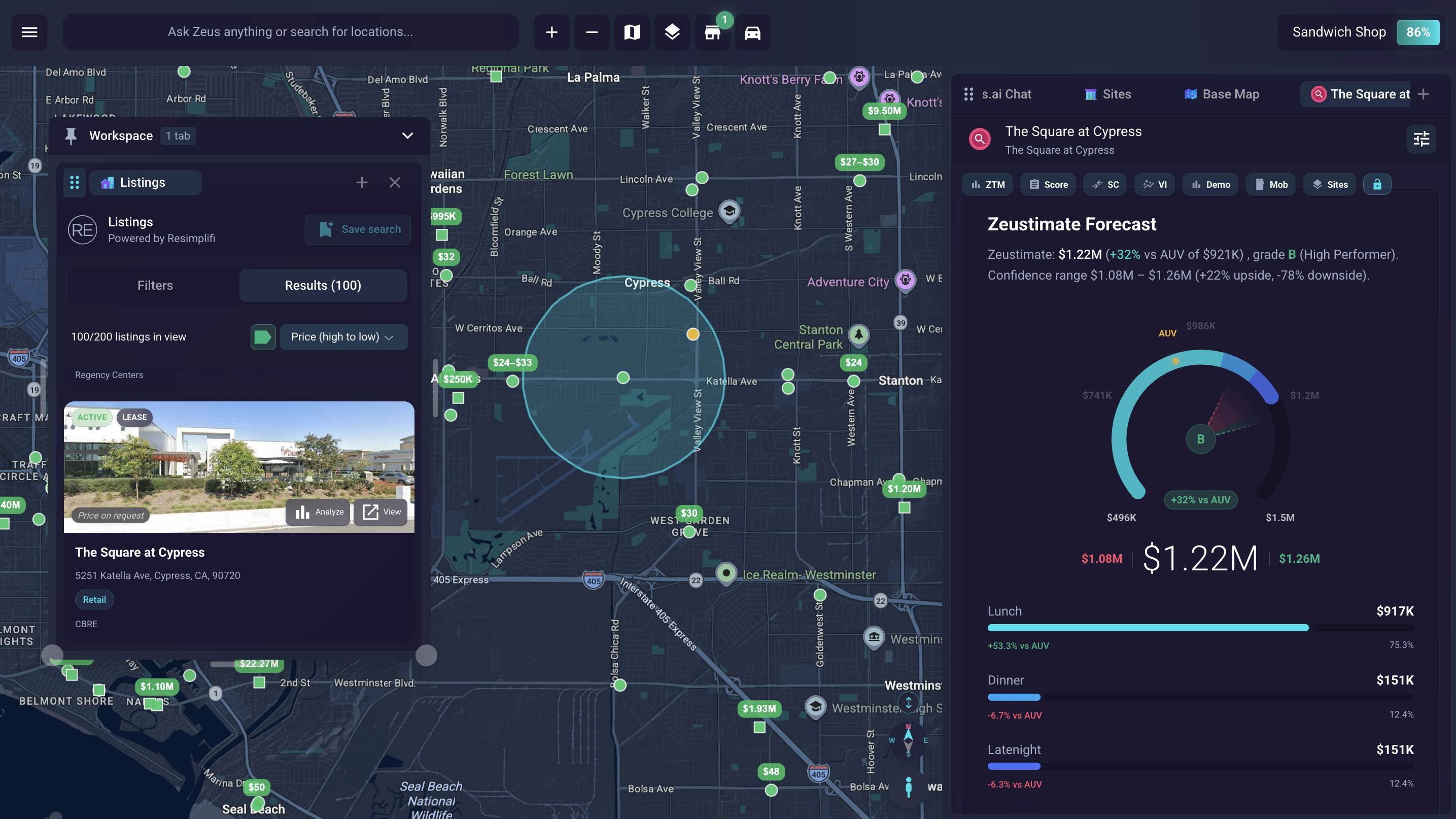Open the Sandwich Shop 86% concept selector
The height and width of the screenshot is (819, 1456).
(1361, 32)
